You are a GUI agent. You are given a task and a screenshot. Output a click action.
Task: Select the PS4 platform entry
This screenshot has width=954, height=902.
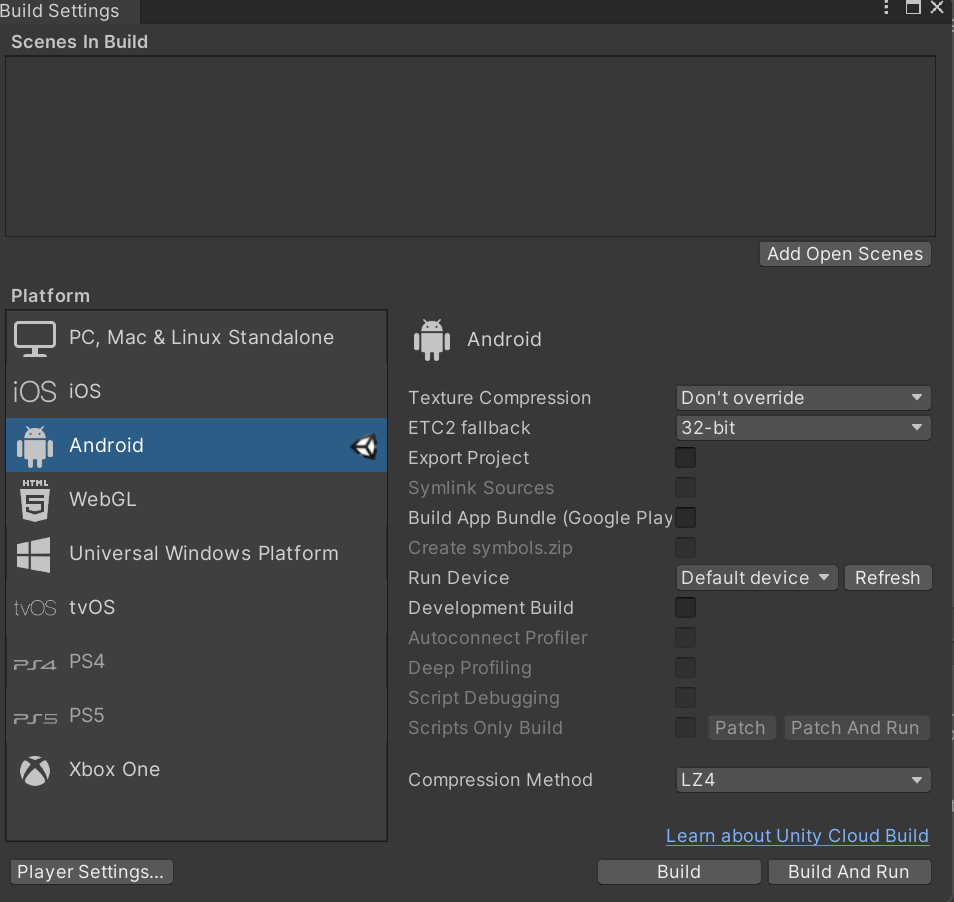(197, 662)
